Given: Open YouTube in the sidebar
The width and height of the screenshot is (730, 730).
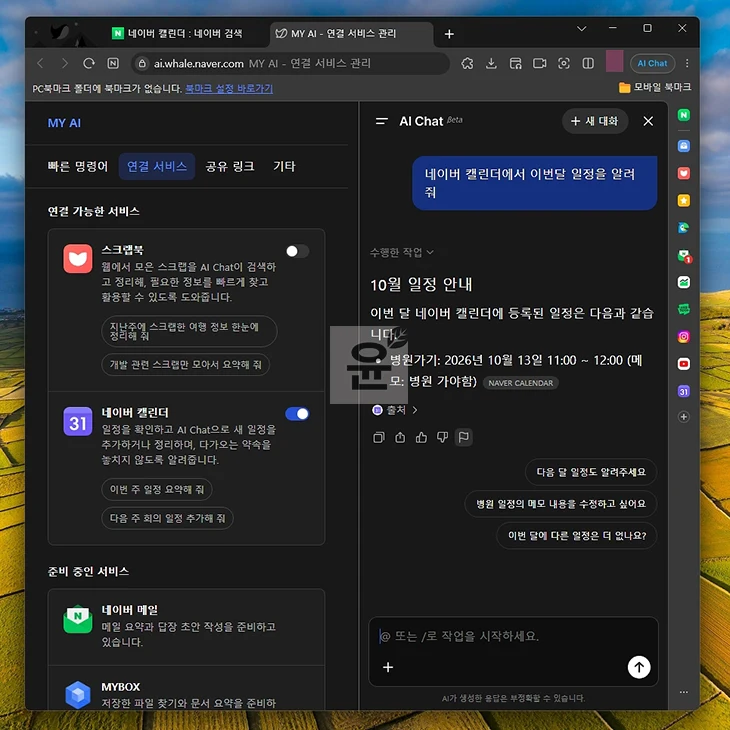Looking at the screenshot, I should pyautogui.click(x=683, y=364).
